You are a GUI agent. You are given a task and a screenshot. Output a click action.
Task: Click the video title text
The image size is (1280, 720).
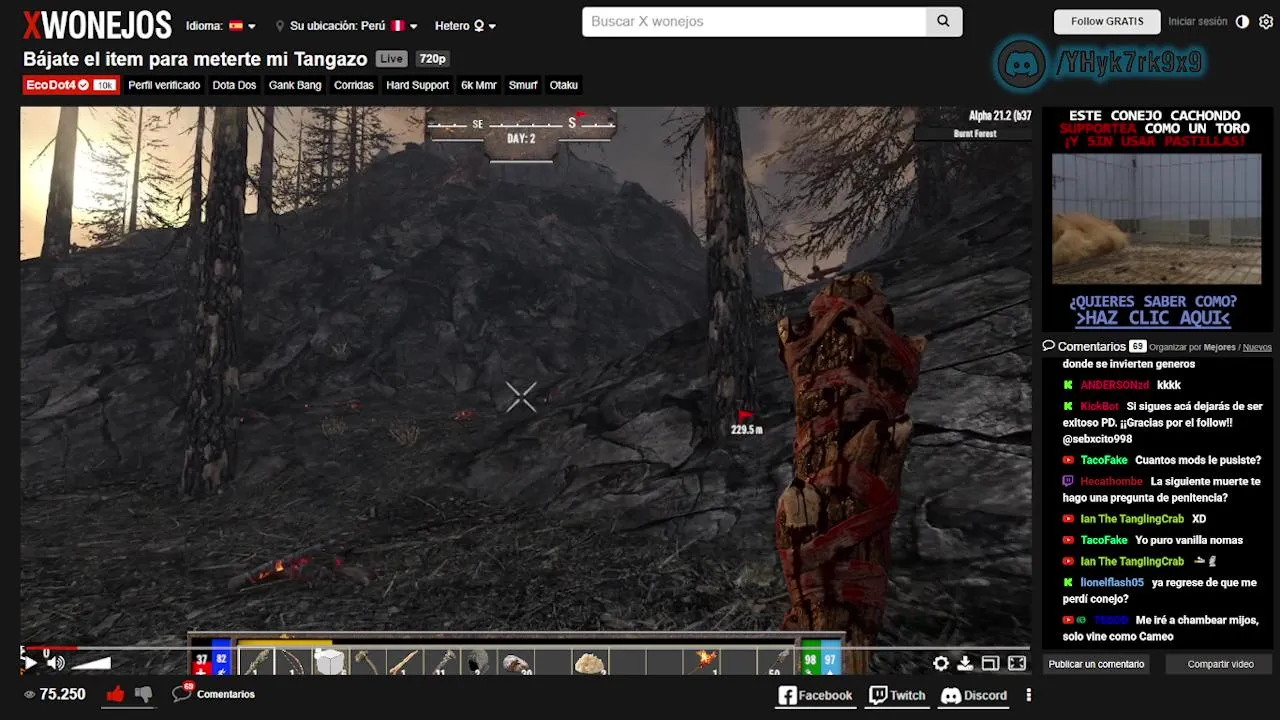click(x=195, y=59)
